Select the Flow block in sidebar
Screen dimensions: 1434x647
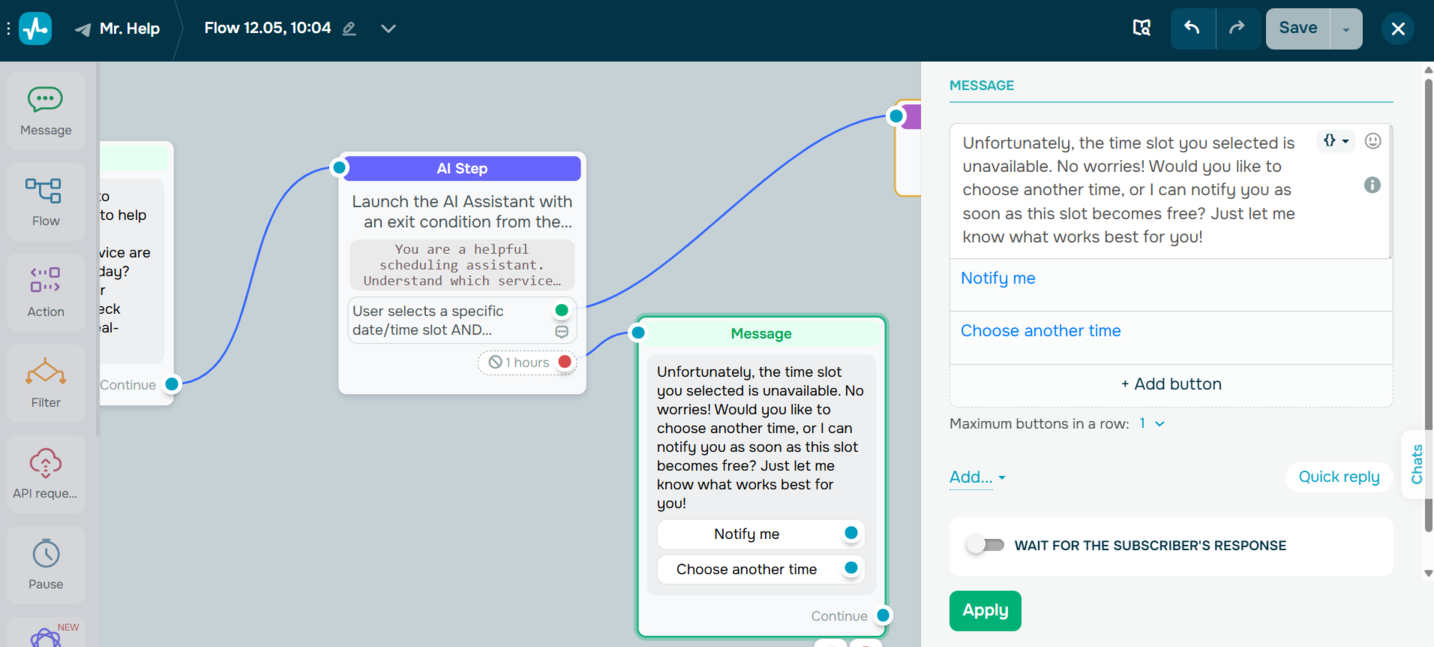pos(46,201)
